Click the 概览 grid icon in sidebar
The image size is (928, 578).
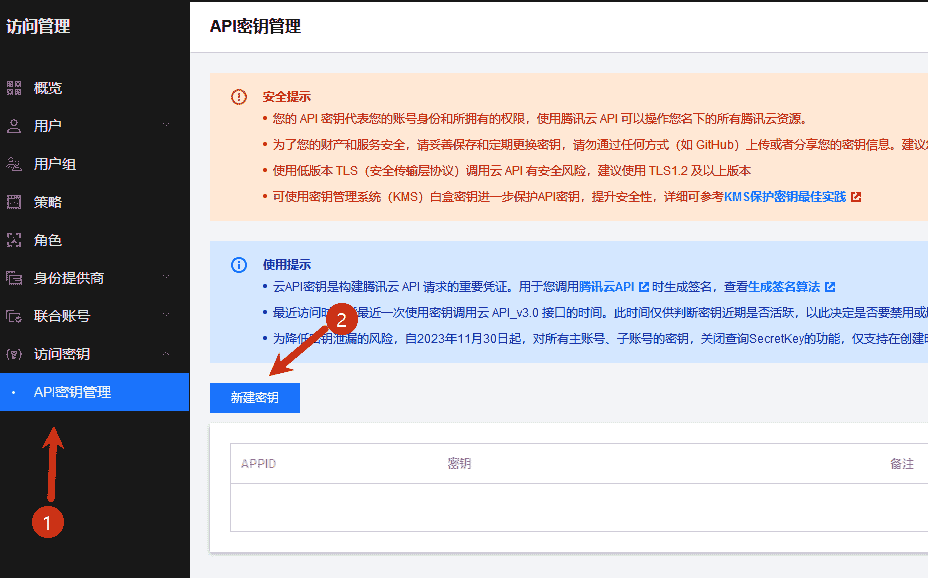(x=14, y=88)
